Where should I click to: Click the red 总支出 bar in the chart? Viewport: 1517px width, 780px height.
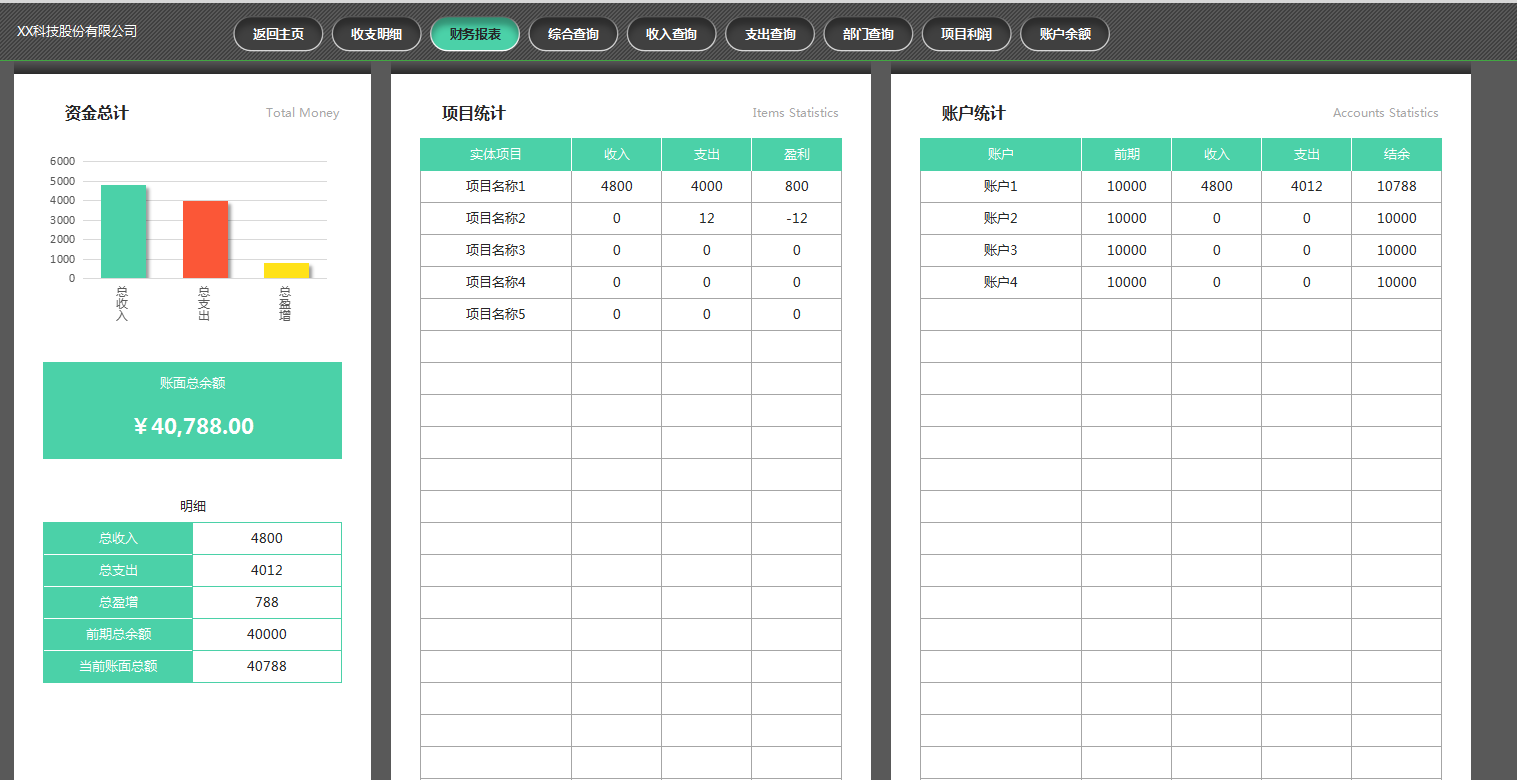coord(205,239)
